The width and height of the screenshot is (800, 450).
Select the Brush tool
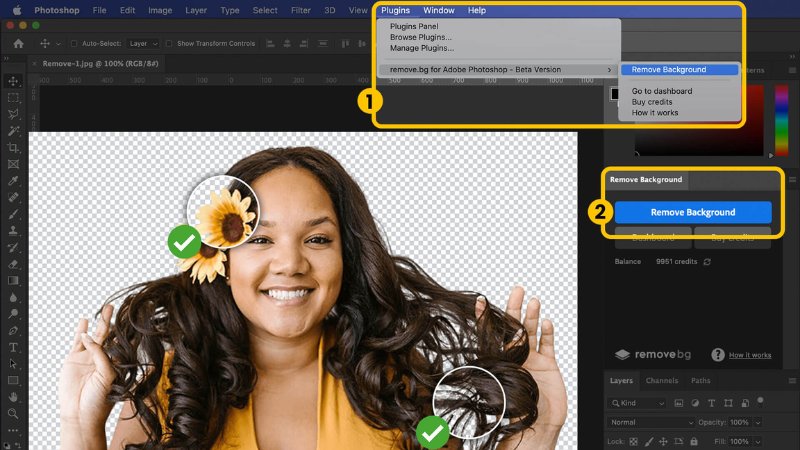coord(13,214)
